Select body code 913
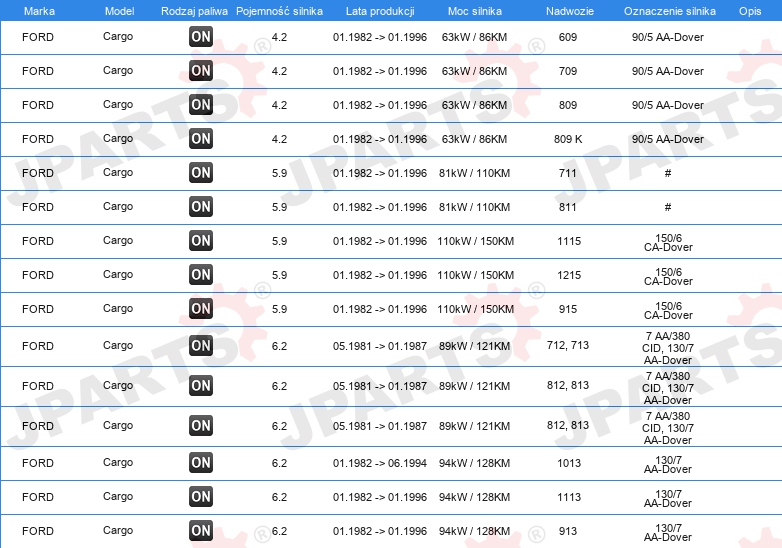Image resolution: width=782 pixels, height=548 pixels. [x=568, y=531]
